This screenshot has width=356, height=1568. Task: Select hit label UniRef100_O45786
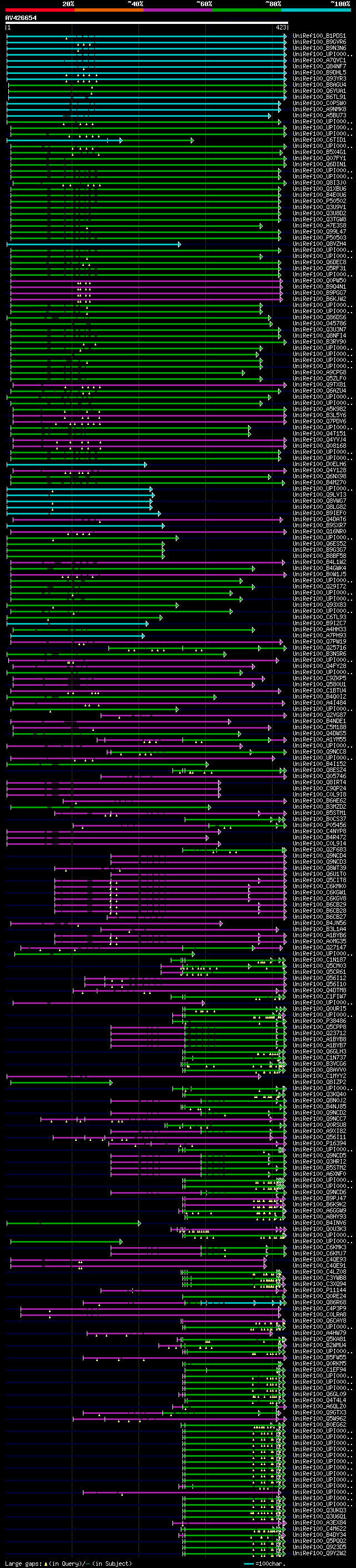coord(319,323)
